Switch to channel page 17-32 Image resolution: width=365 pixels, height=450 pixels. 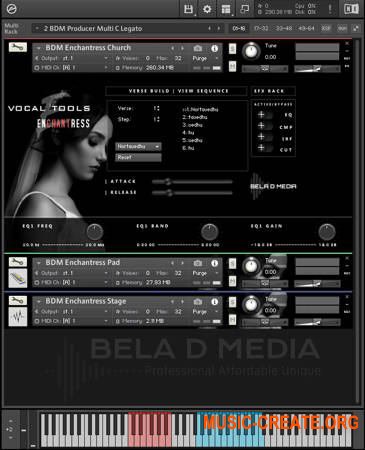261,28
